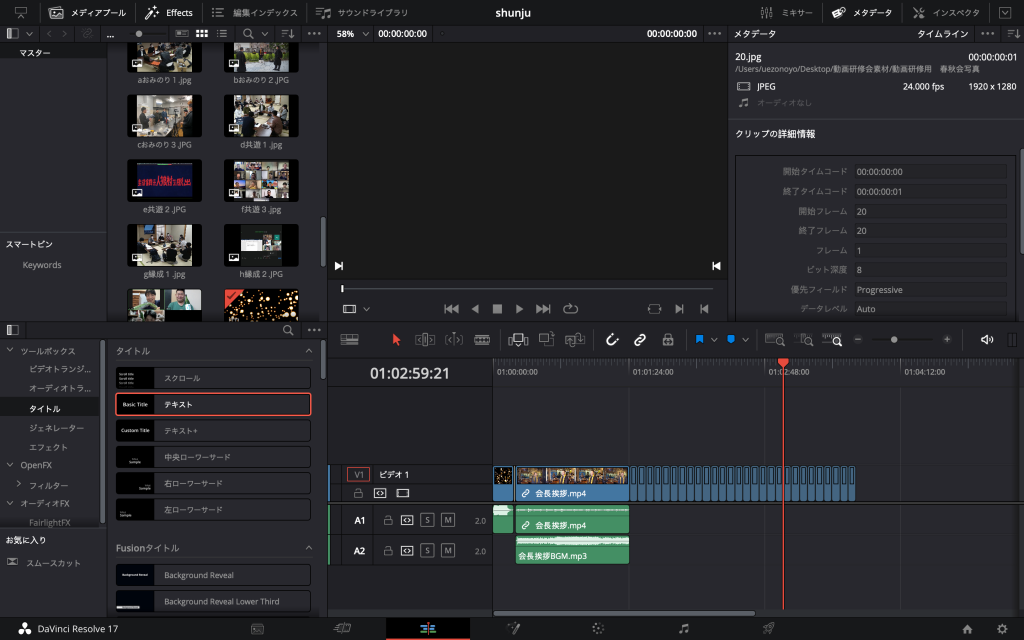
Task: Add a blue marker
Action: point(731,340)
